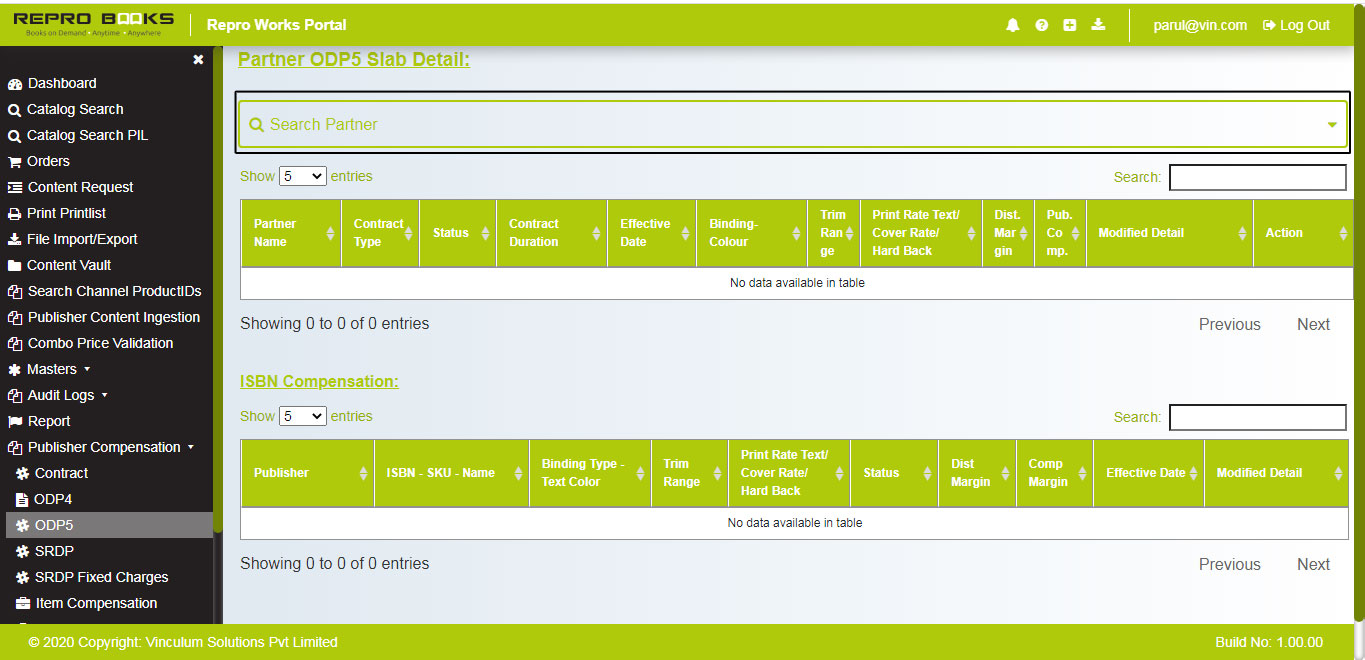
Task: Click the notification bell icon
Action: click(1013, 25)
